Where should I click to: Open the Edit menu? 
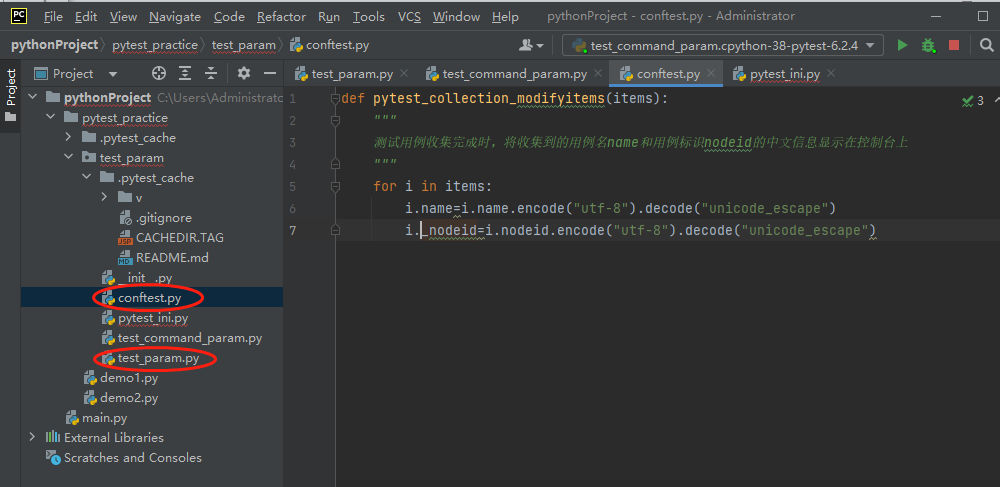coord(86,17)
